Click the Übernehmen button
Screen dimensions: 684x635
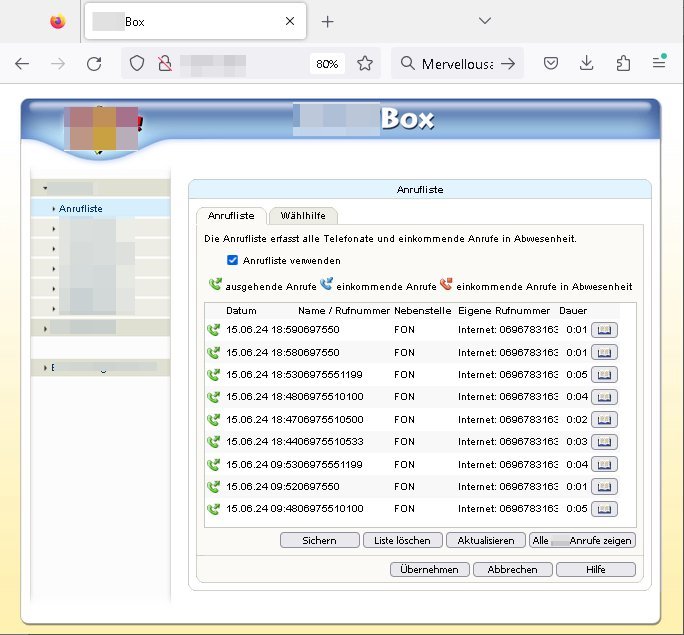pos(430,570)
